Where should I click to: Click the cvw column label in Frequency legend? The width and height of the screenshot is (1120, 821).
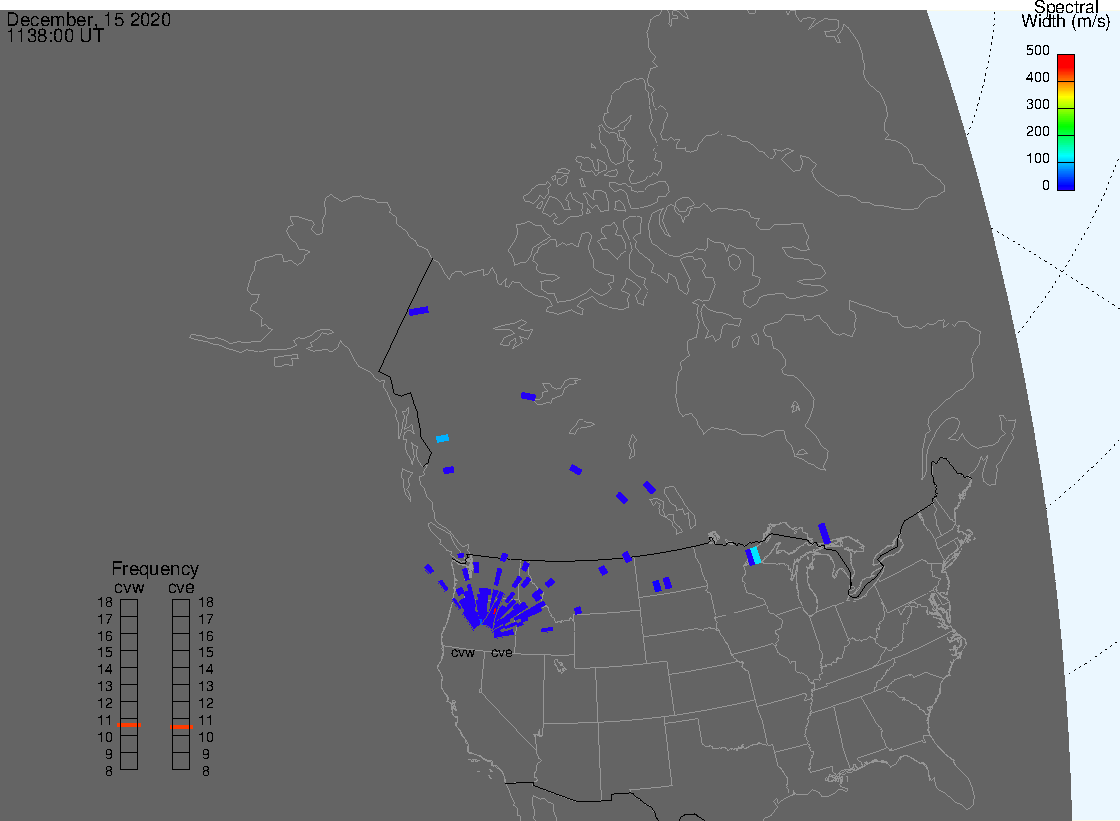(129, 587)
